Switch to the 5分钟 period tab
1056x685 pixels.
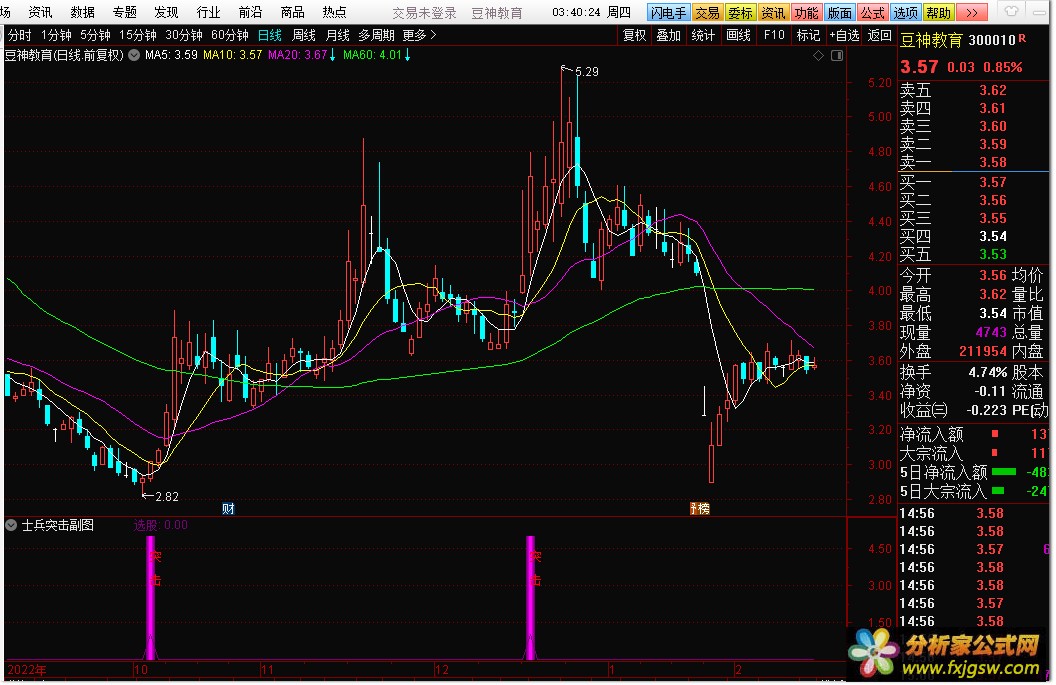[95, 35]
